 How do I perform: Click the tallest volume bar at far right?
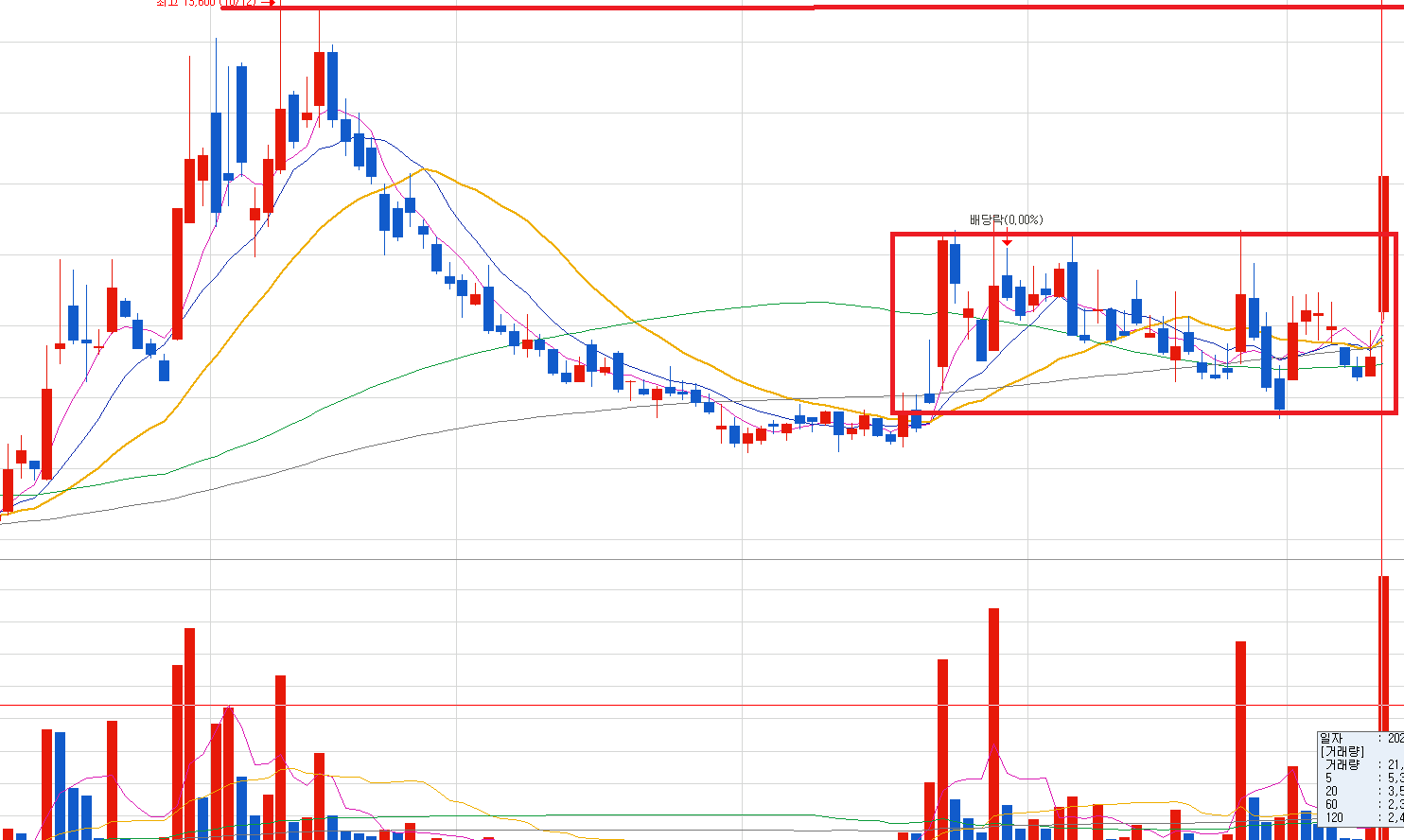point(1383,708)
